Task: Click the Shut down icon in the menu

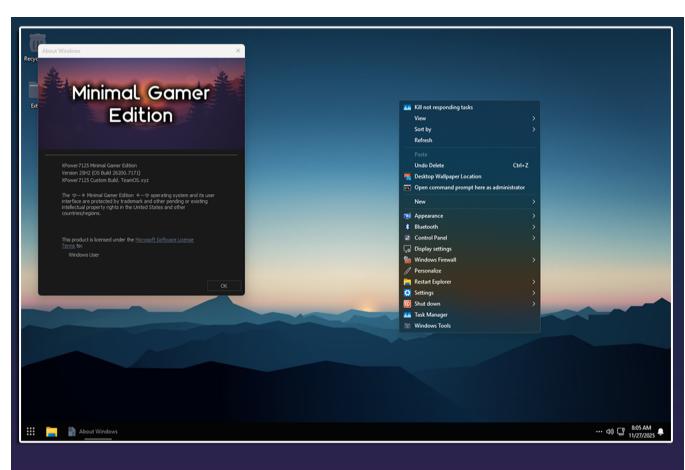Action: (x=407, y=304)
